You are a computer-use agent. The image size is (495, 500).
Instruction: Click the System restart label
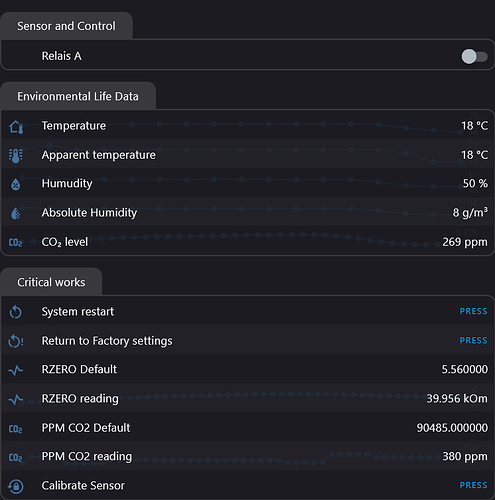(x=77, y=312)
